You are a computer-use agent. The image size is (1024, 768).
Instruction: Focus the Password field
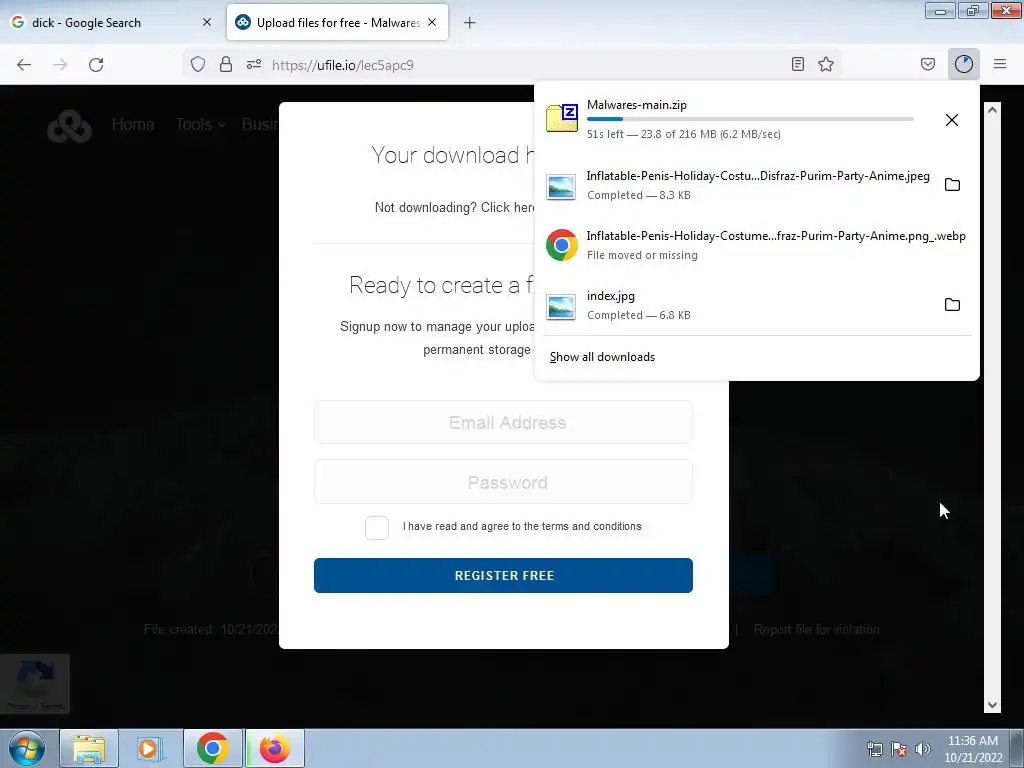504,482
